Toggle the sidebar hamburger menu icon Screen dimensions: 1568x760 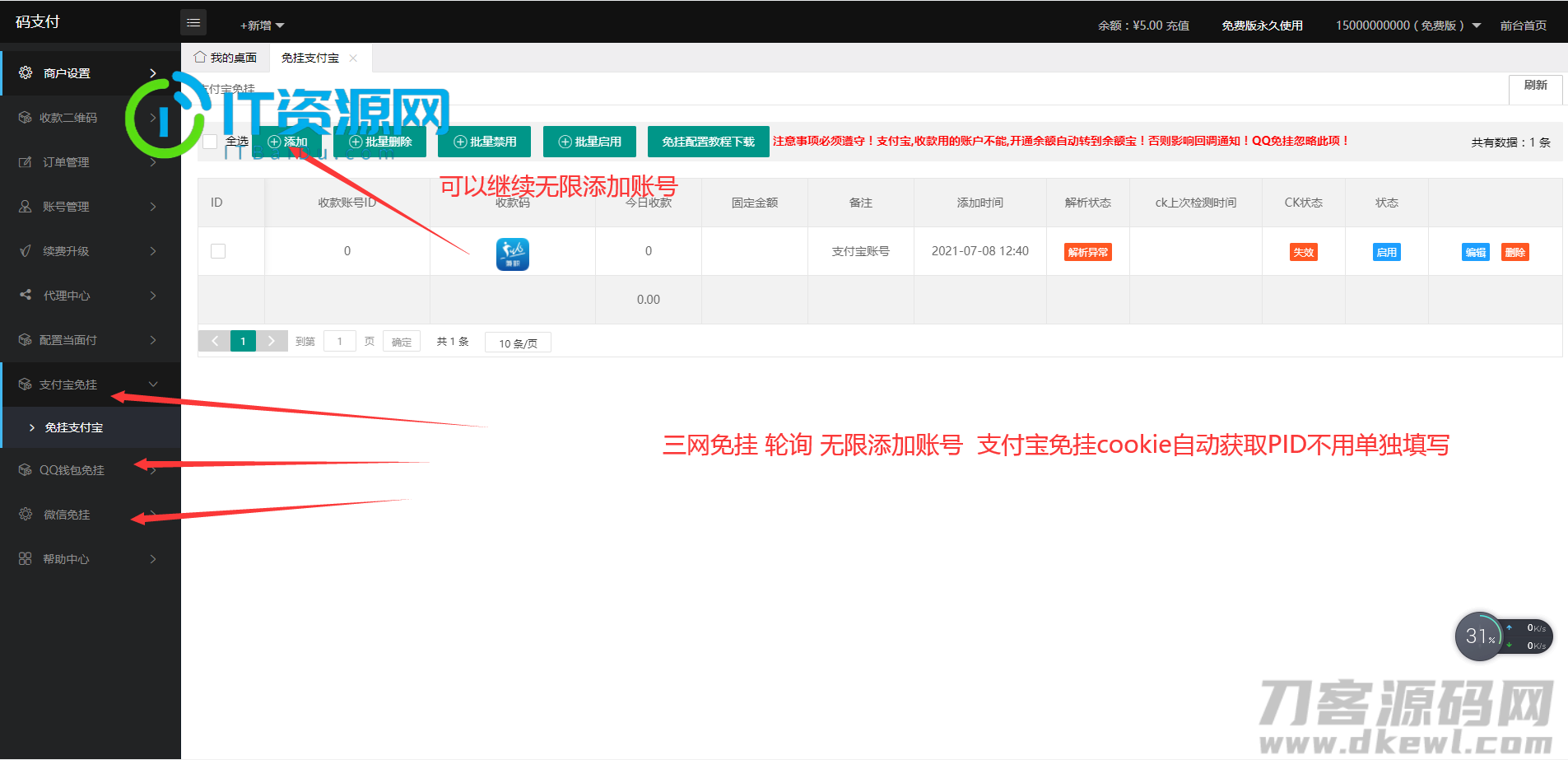(x=193, y=23)
